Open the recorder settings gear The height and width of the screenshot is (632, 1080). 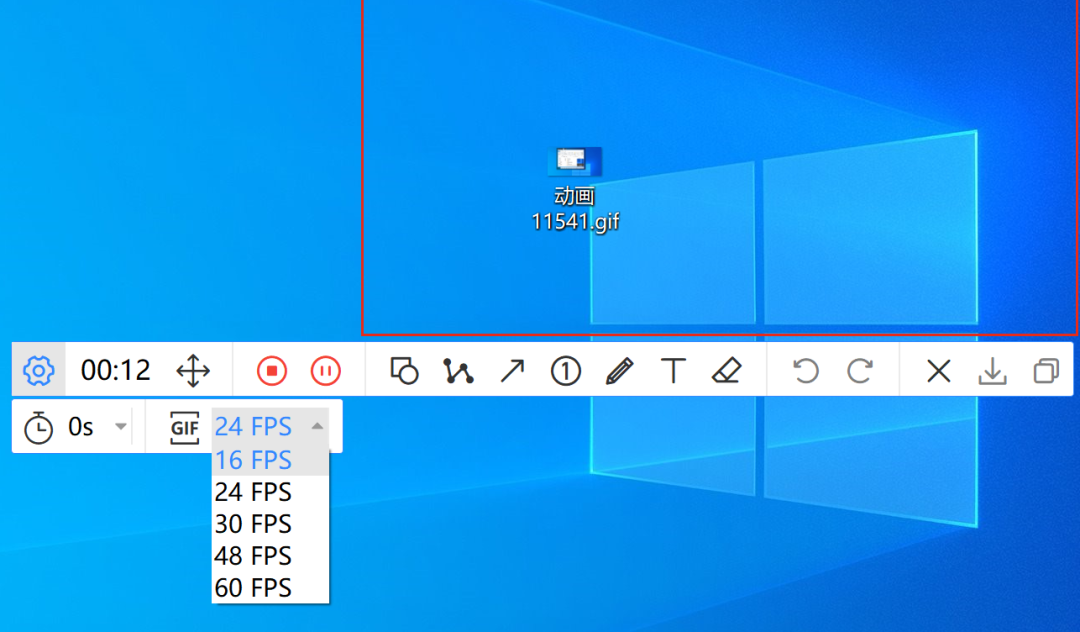[37, 370]
